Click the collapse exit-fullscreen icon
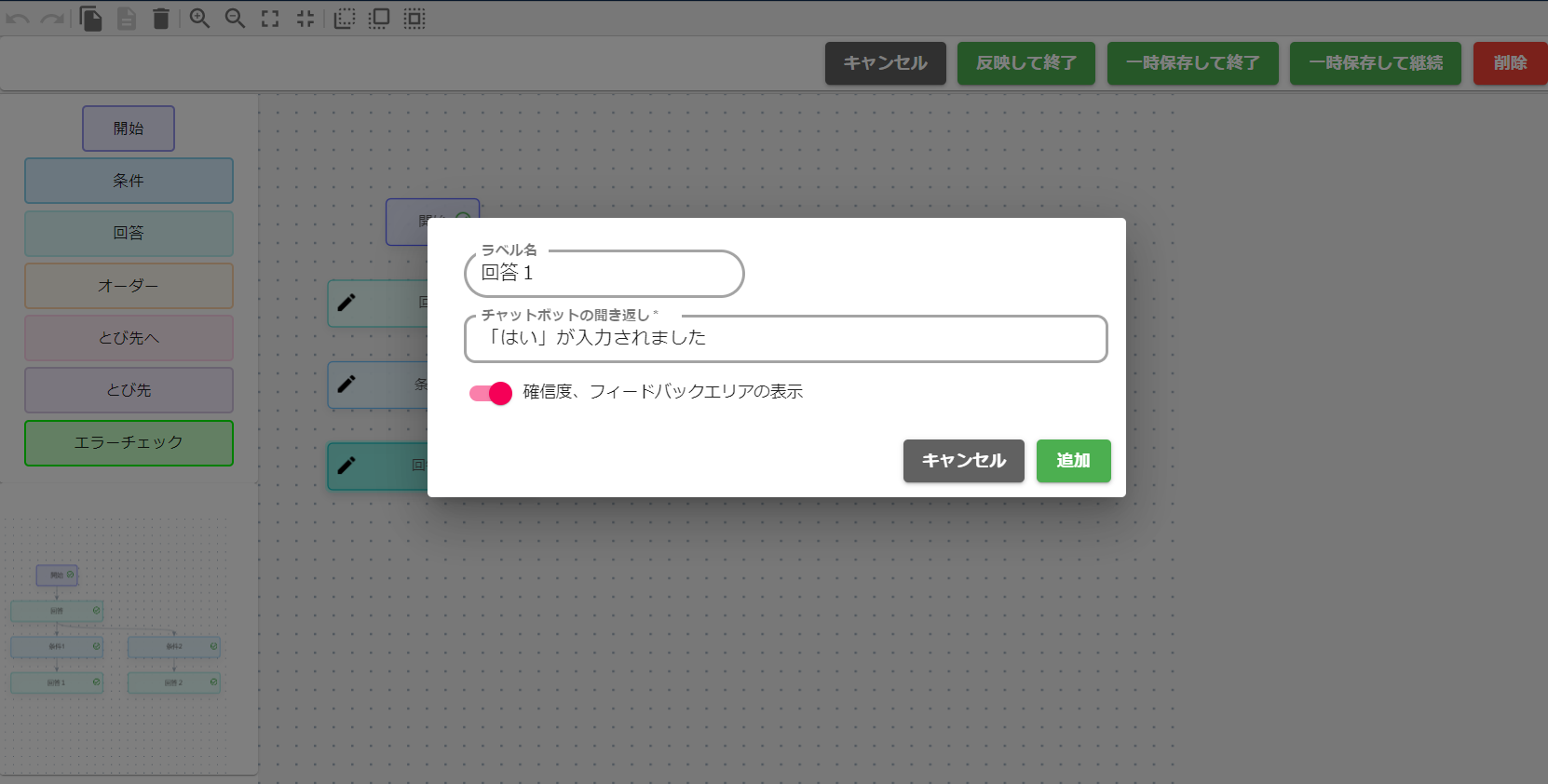The width and height of the screenshot is (1548, 784). [306, 19]
